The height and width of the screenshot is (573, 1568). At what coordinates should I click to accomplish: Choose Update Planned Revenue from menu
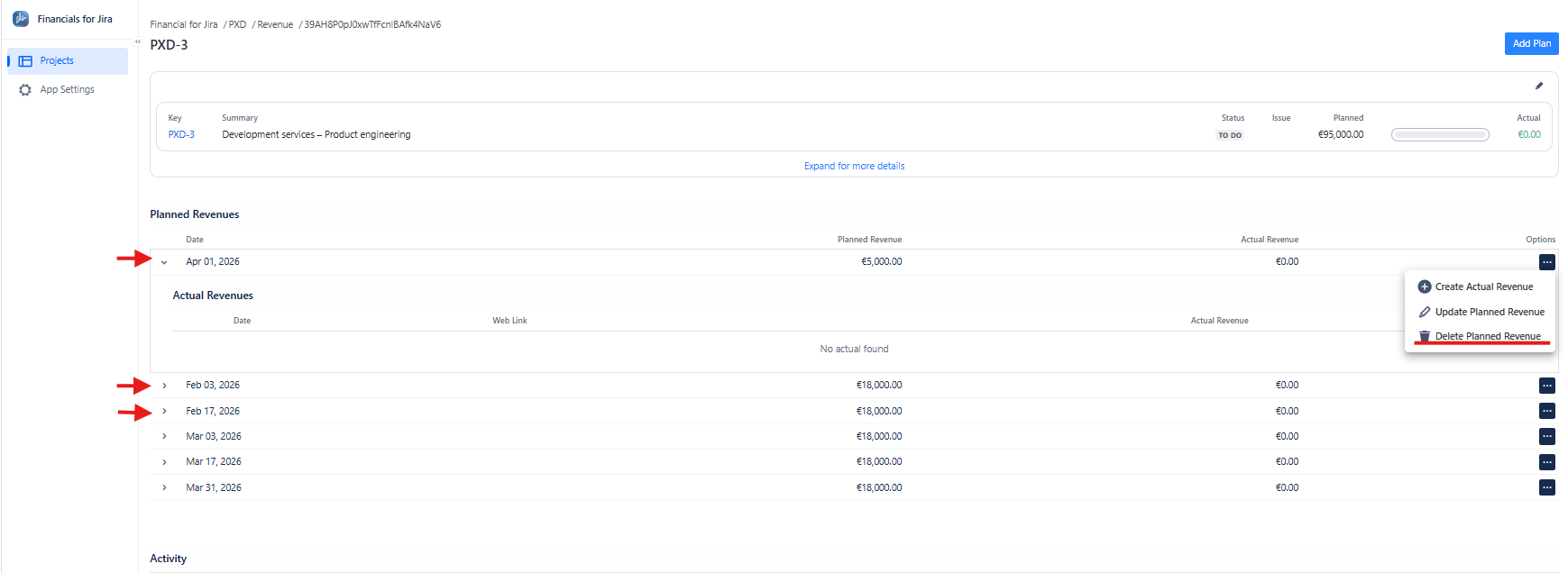(1480, 312)
